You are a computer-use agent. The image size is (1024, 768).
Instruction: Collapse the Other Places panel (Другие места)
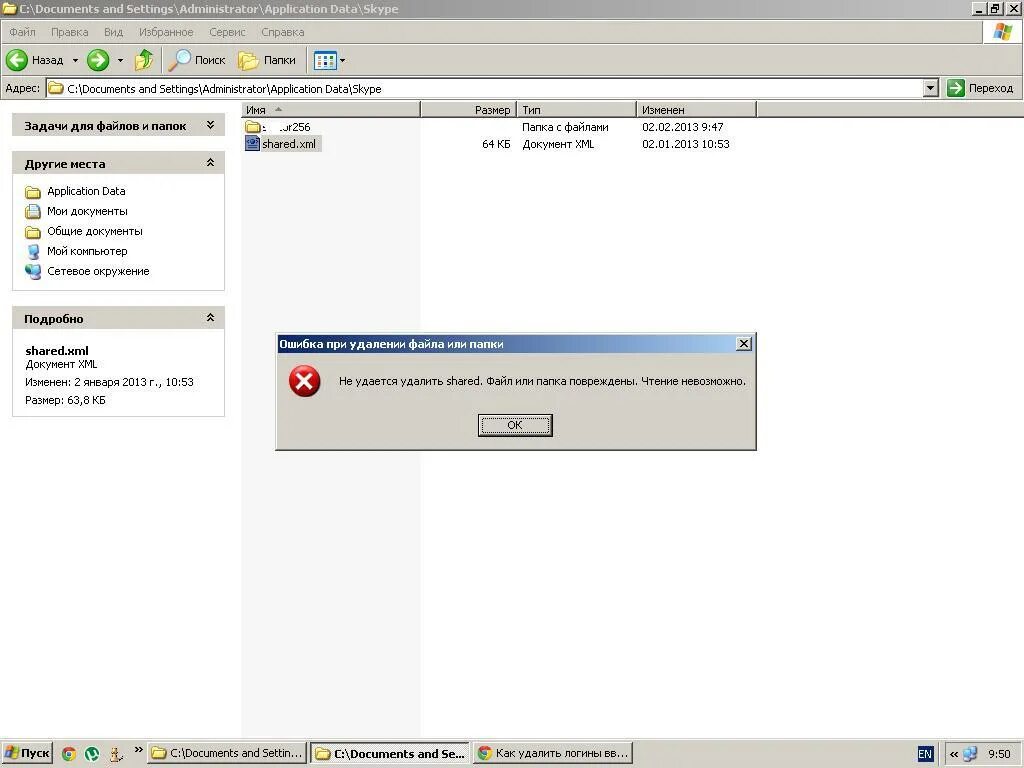pos(210,163)
